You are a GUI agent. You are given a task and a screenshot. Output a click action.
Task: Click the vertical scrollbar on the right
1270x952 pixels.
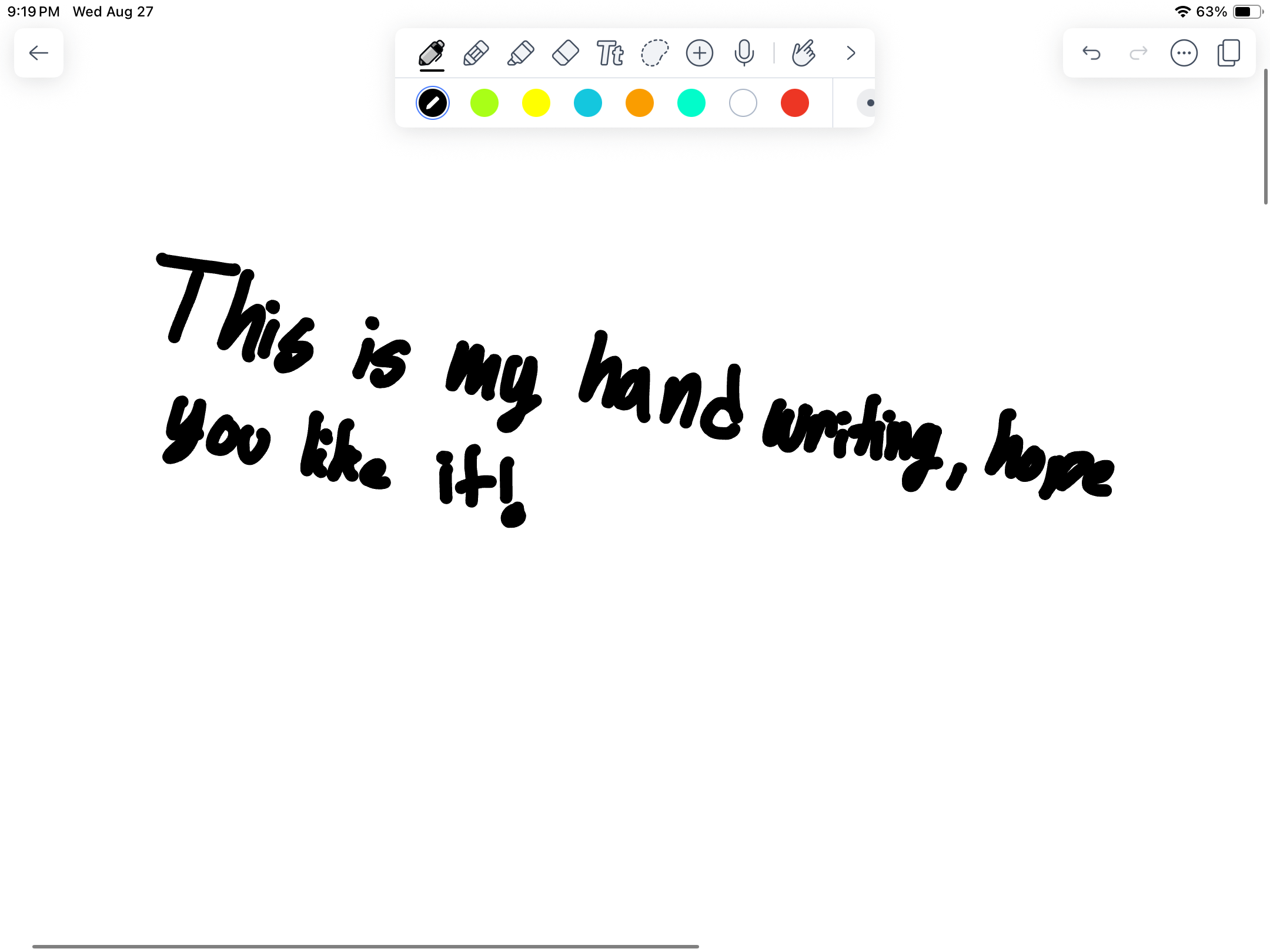[1265, 136]
